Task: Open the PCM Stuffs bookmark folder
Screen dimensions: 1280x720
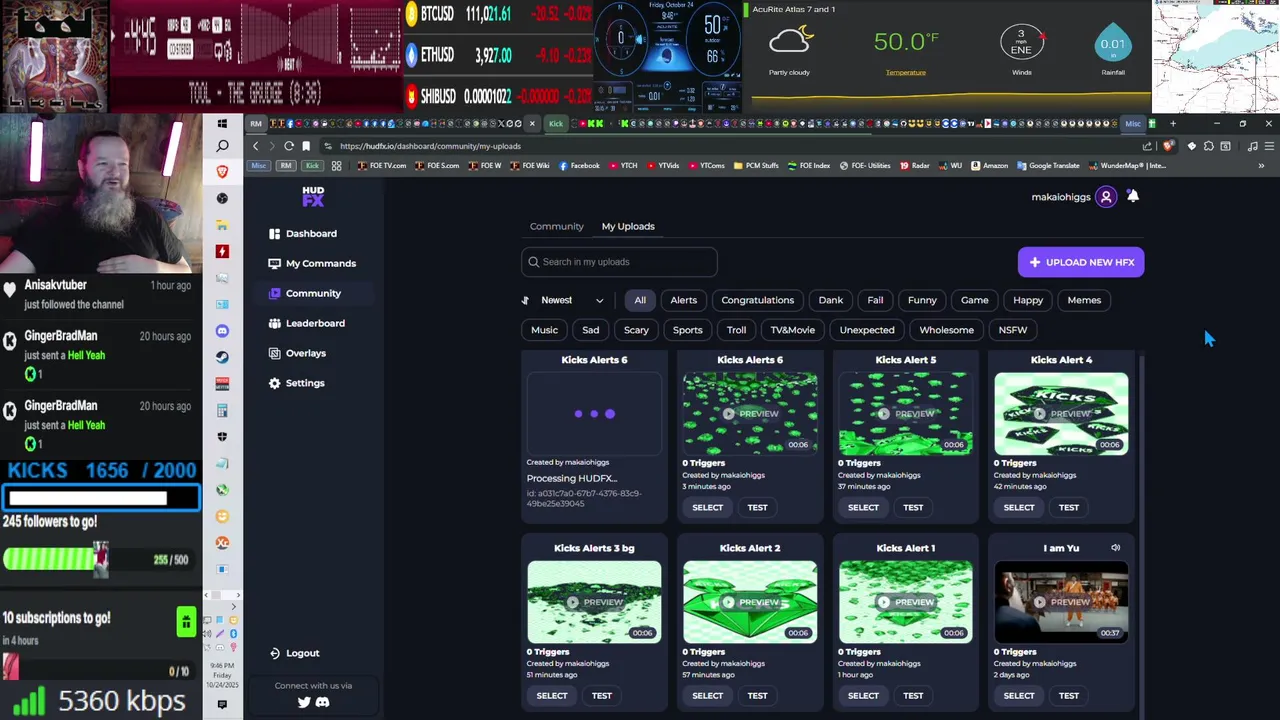Action: point(755,166)
